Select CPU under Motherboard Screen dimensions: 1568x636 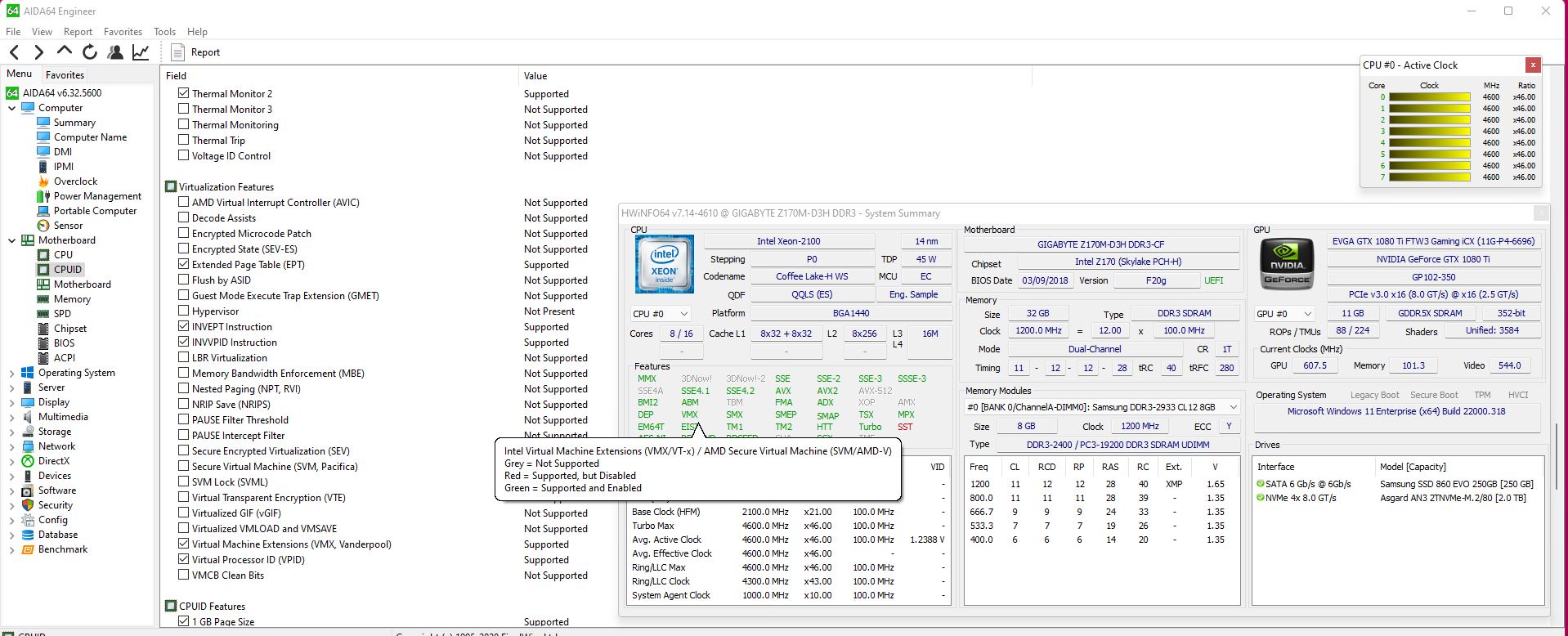point(63,255)
